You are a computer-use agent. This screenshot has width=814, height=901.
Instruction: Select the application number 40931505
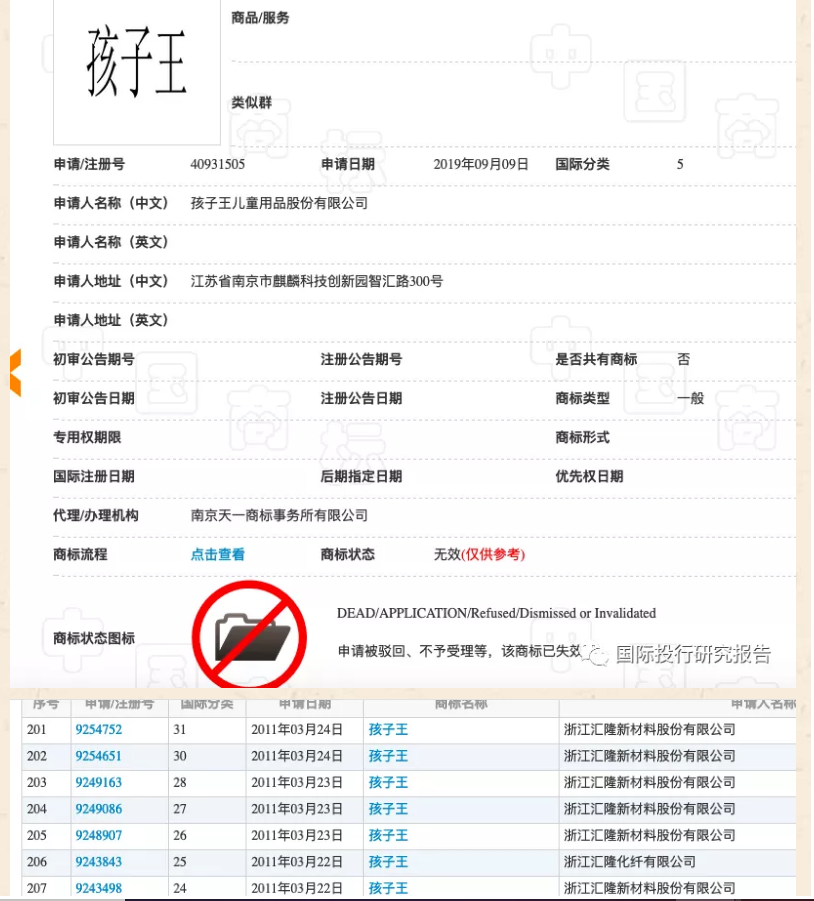[218, 164]
